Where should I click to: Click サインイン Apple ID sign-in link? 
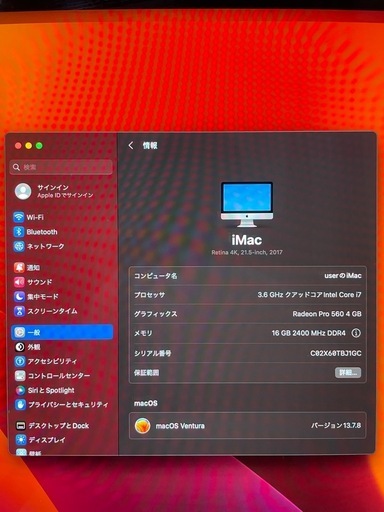(65, 191)
